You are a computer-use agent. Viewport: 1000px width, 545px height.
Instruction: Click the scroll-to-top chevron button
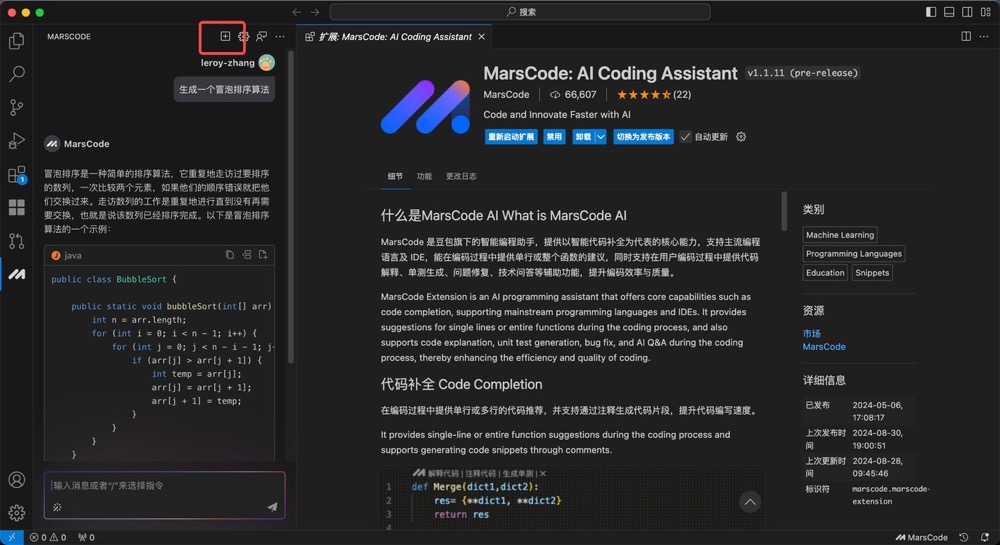pos(750,502)
